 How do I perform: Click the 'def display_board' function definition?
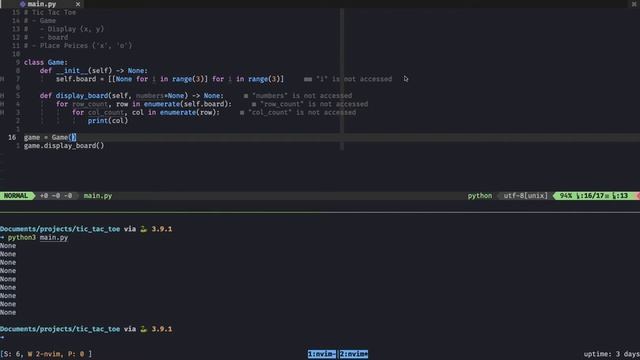point(131,96)
